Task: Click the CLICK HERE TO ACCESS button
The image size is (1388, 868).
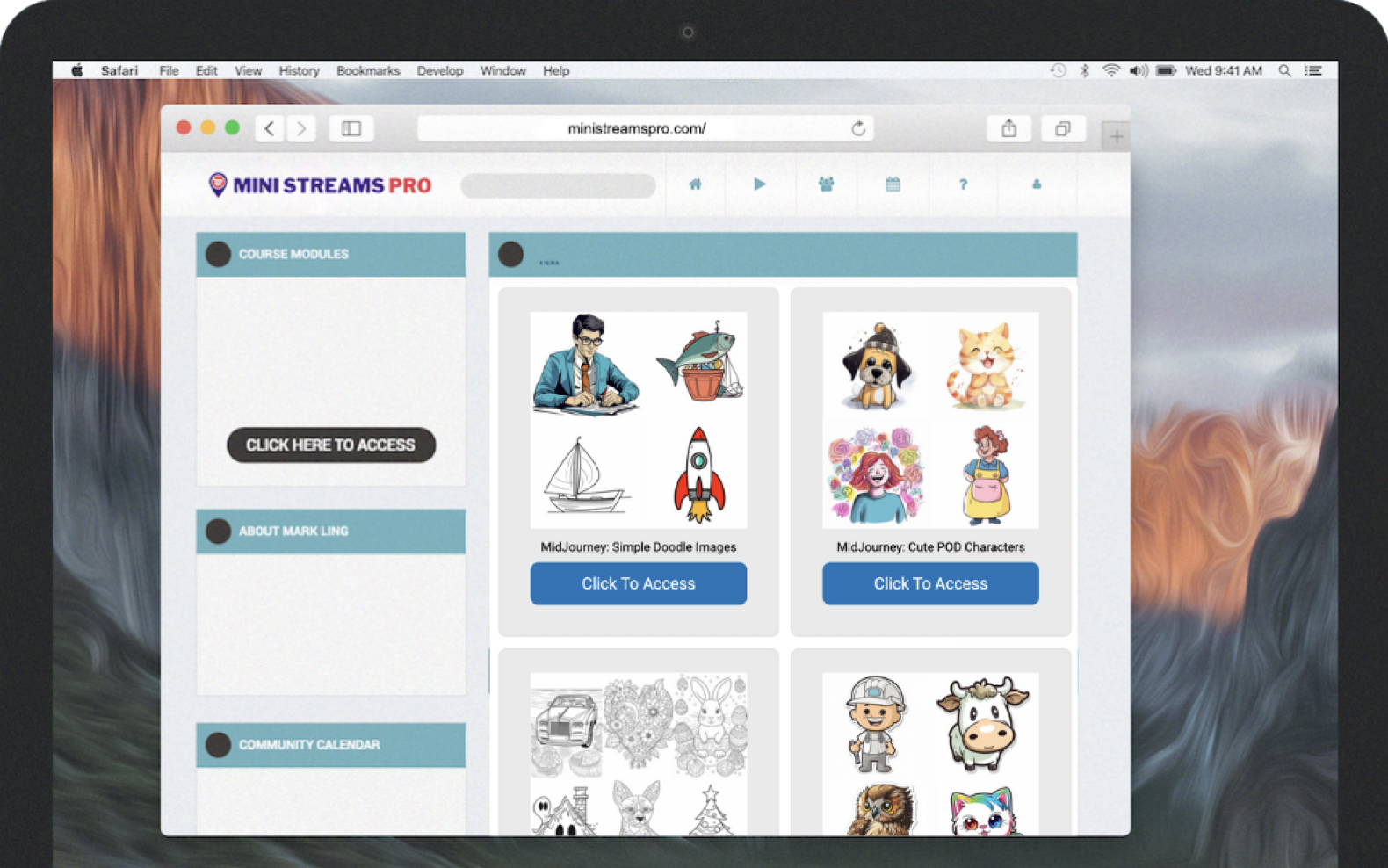Action: (x=331, y=445)
